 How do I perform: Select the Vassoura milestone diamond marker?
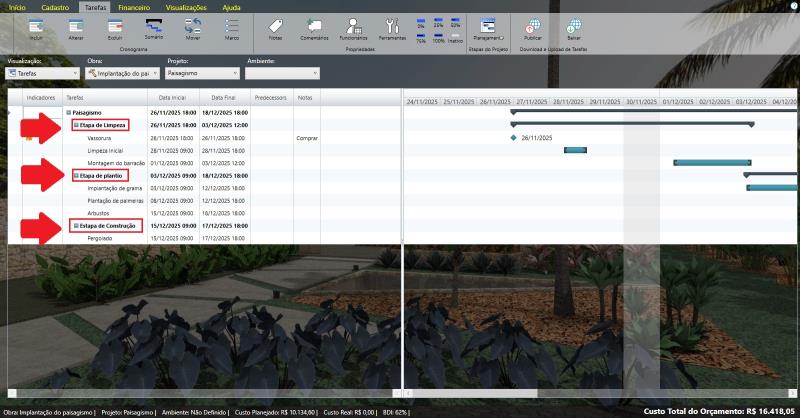pos(513,137)
